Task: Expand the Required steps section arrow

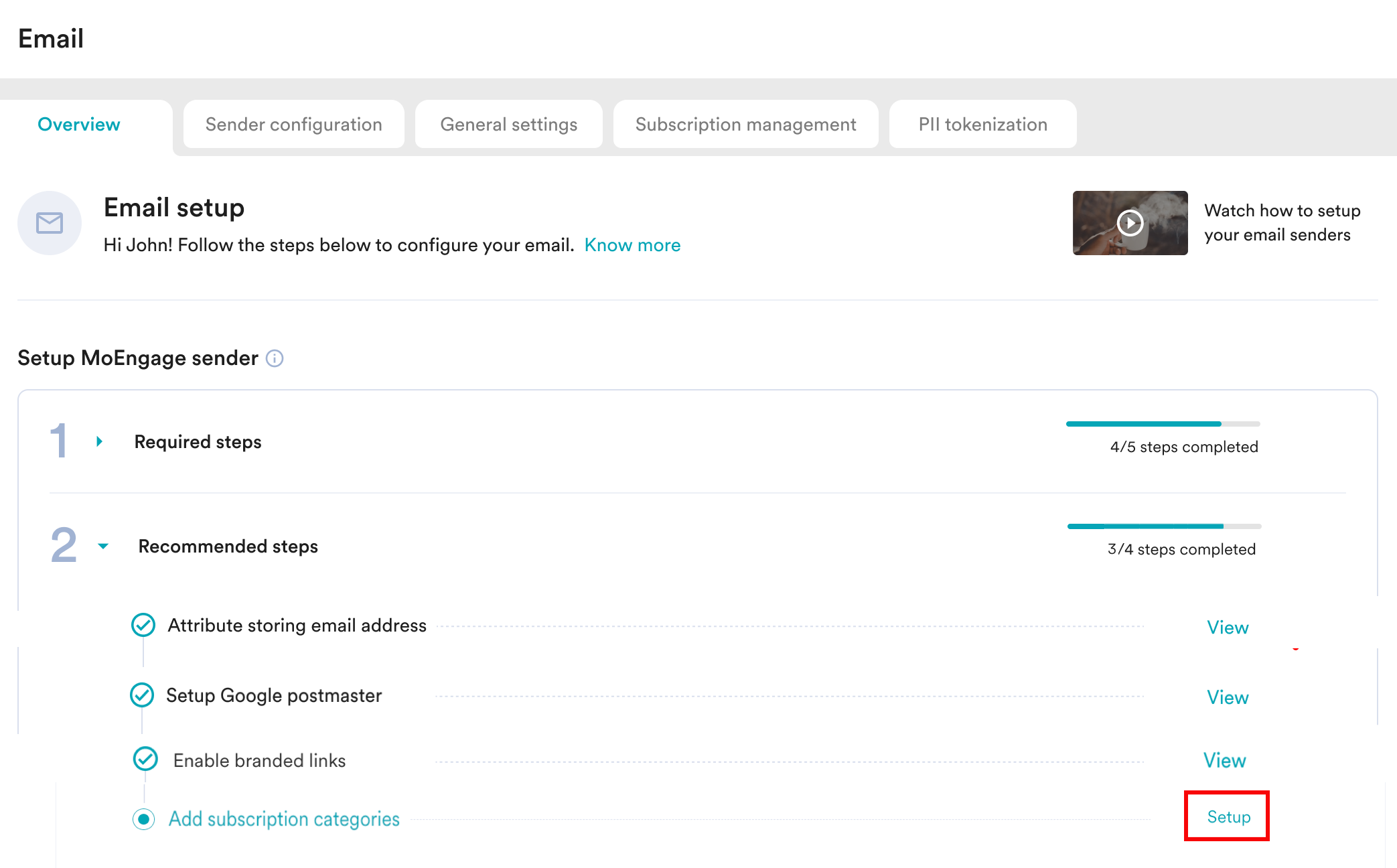Action: point(99,441)
